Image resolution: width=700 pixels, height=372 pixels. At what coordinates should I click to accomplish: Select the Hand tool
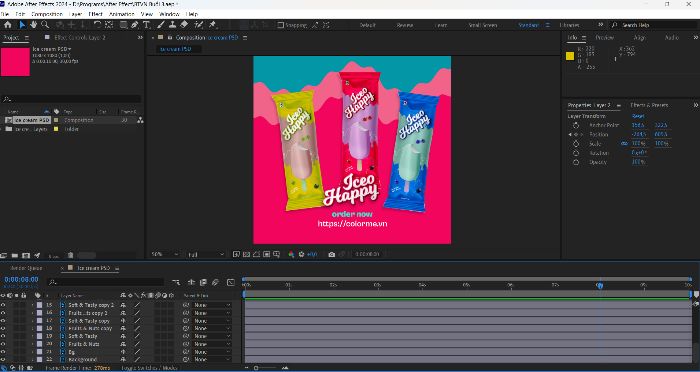click(33, 25)
